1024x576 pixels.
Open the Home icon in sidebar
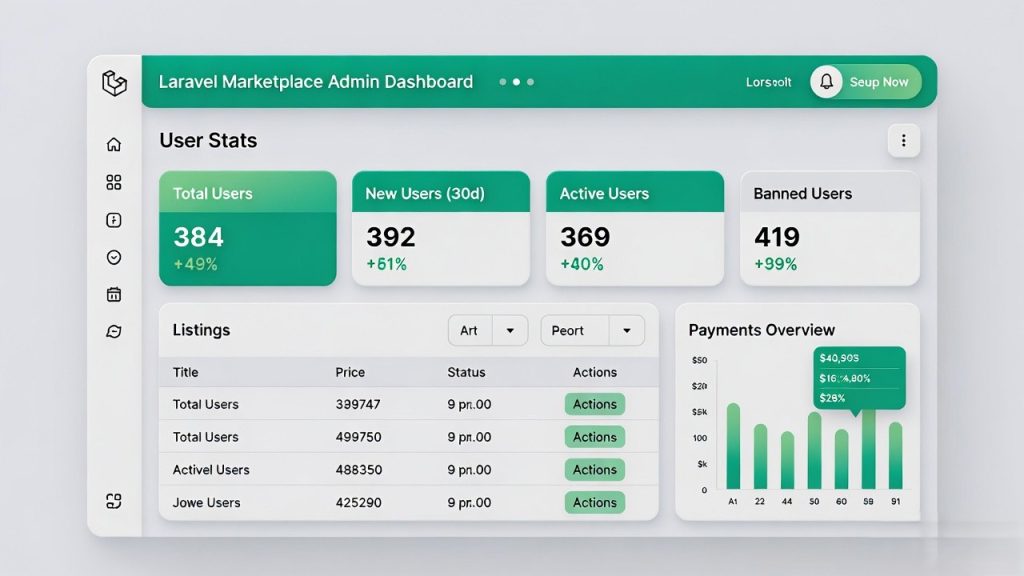click(x=114, y=144)
